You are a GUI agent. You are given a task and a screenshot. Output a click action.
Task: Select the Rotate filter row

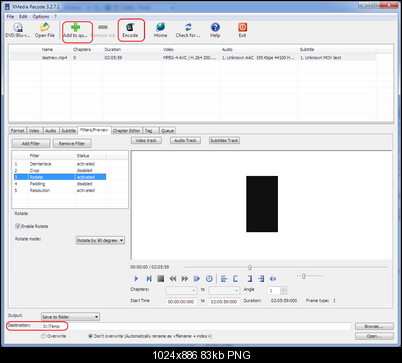point(60,177)
